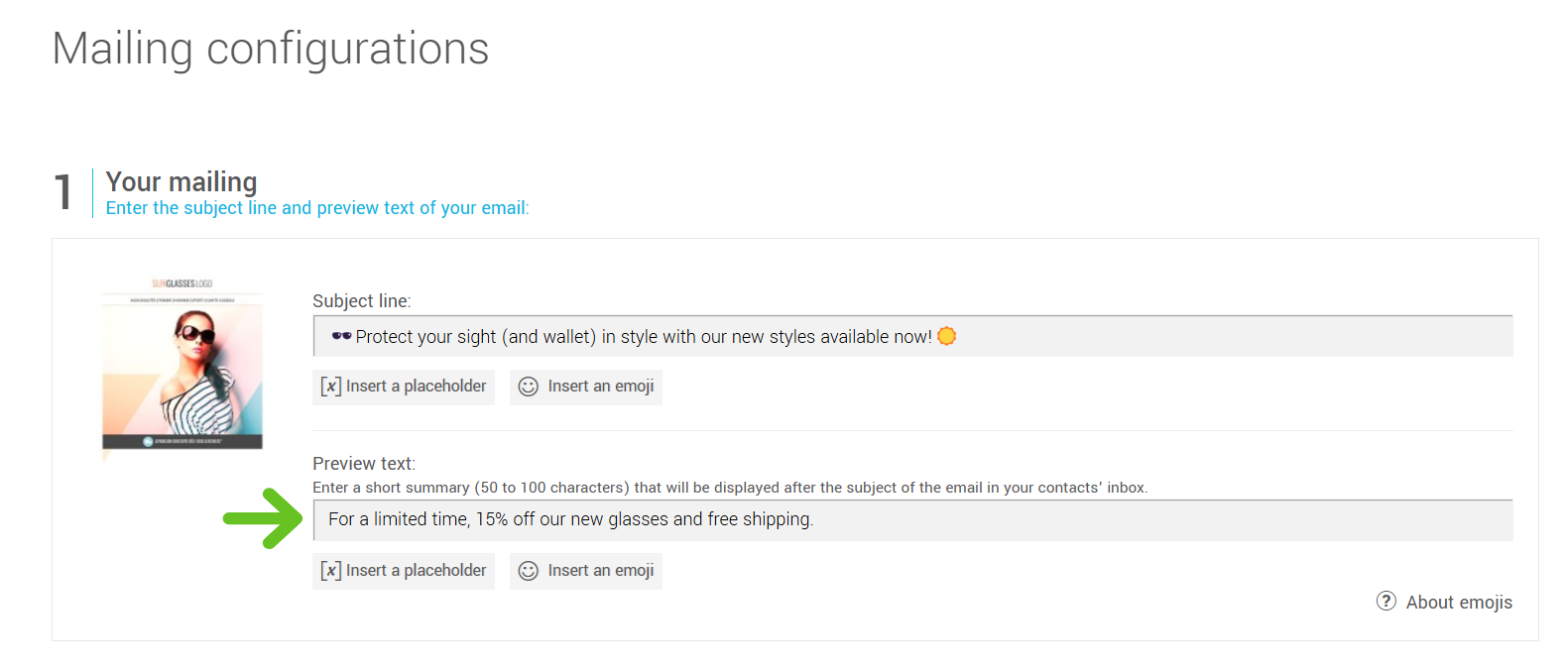Screen dimensions: 1568x669
Task: Click the smiley icon below the preview text
Action: (529, 571)
